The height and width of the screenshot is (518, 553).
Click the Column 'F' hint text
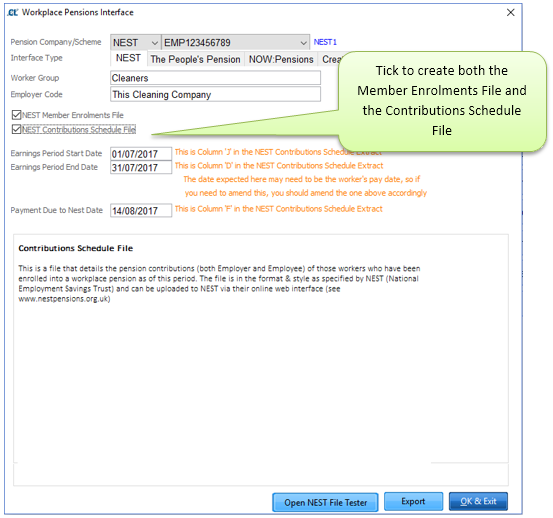pos(279,209)
